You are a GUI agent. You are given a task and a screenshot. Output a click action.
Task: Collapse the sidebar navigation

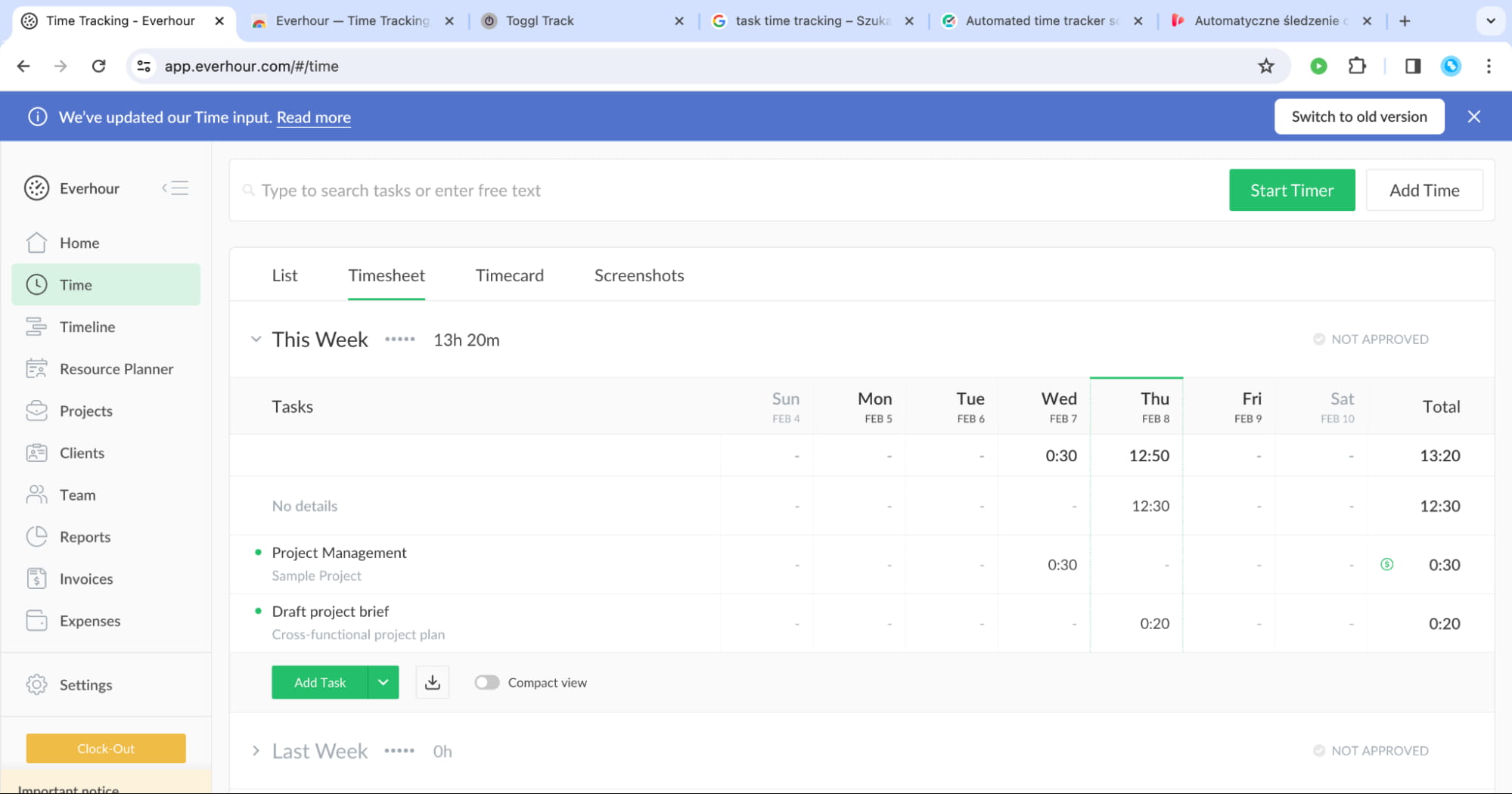point(175,188)
